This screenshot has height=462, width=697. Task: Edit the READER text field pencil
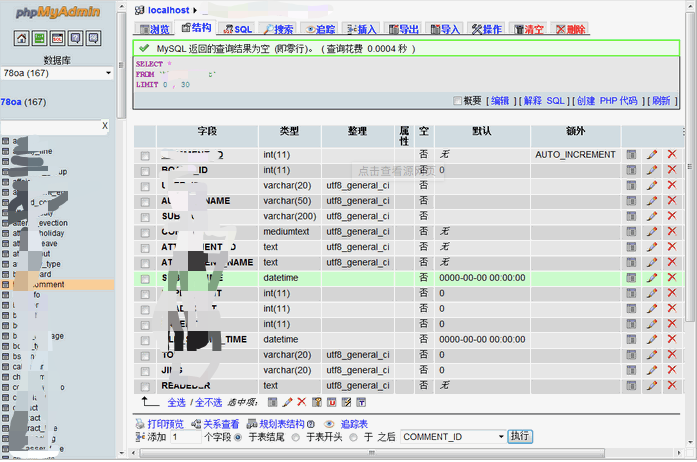[652, 386]
